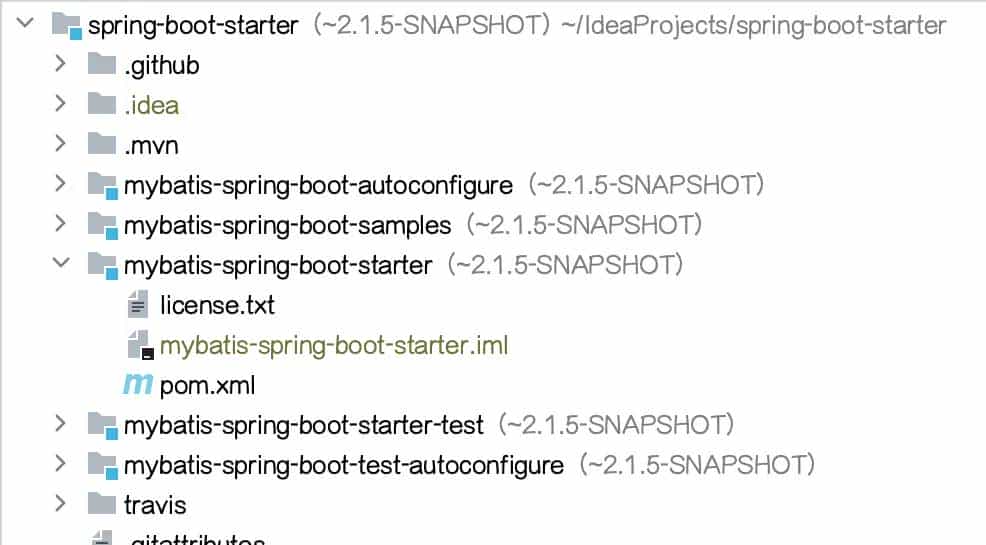Click the .idea folder icon
The width and height of the screenshot is (986, 545).
point(102,104)
